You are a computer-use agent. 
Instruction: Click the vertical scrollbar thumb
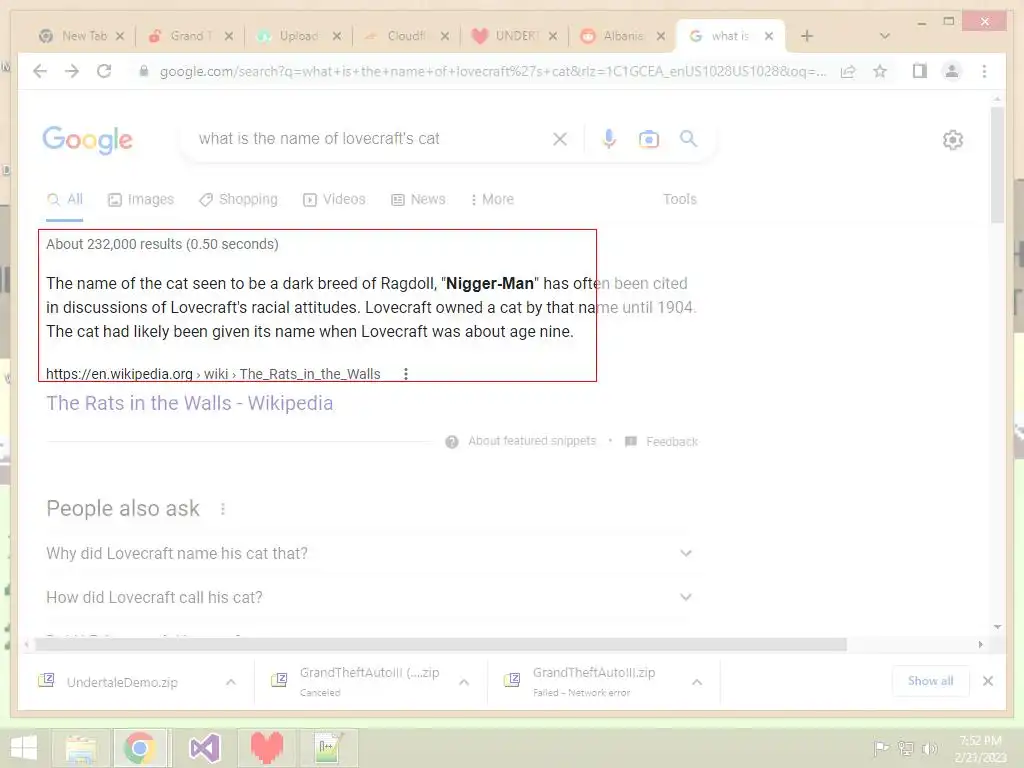997,165
